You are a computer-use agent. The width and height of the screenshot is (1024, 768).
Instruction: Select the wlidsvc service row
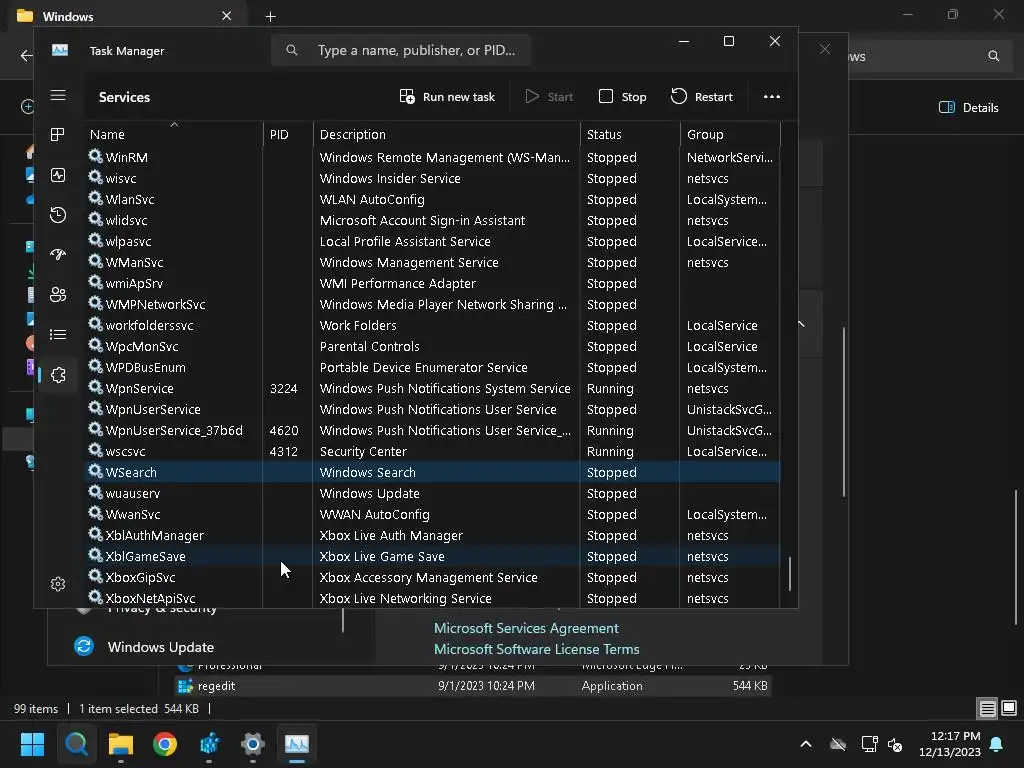click(432, 220)
